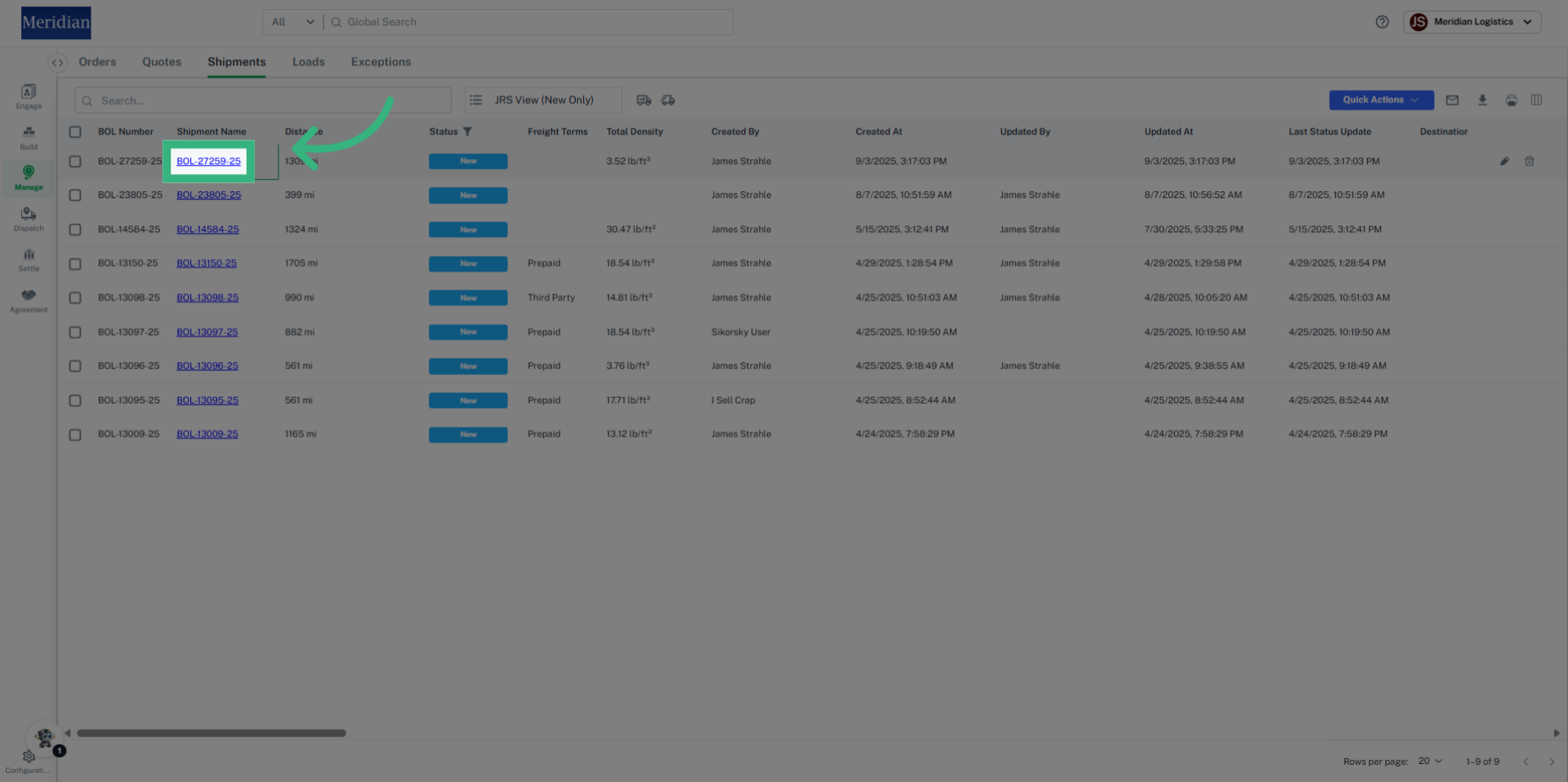Image resolution: width=1568 pixels, height=782 pixels.
Task: Toggle the select-all header checkbox
Action: [x=75, y=132]
